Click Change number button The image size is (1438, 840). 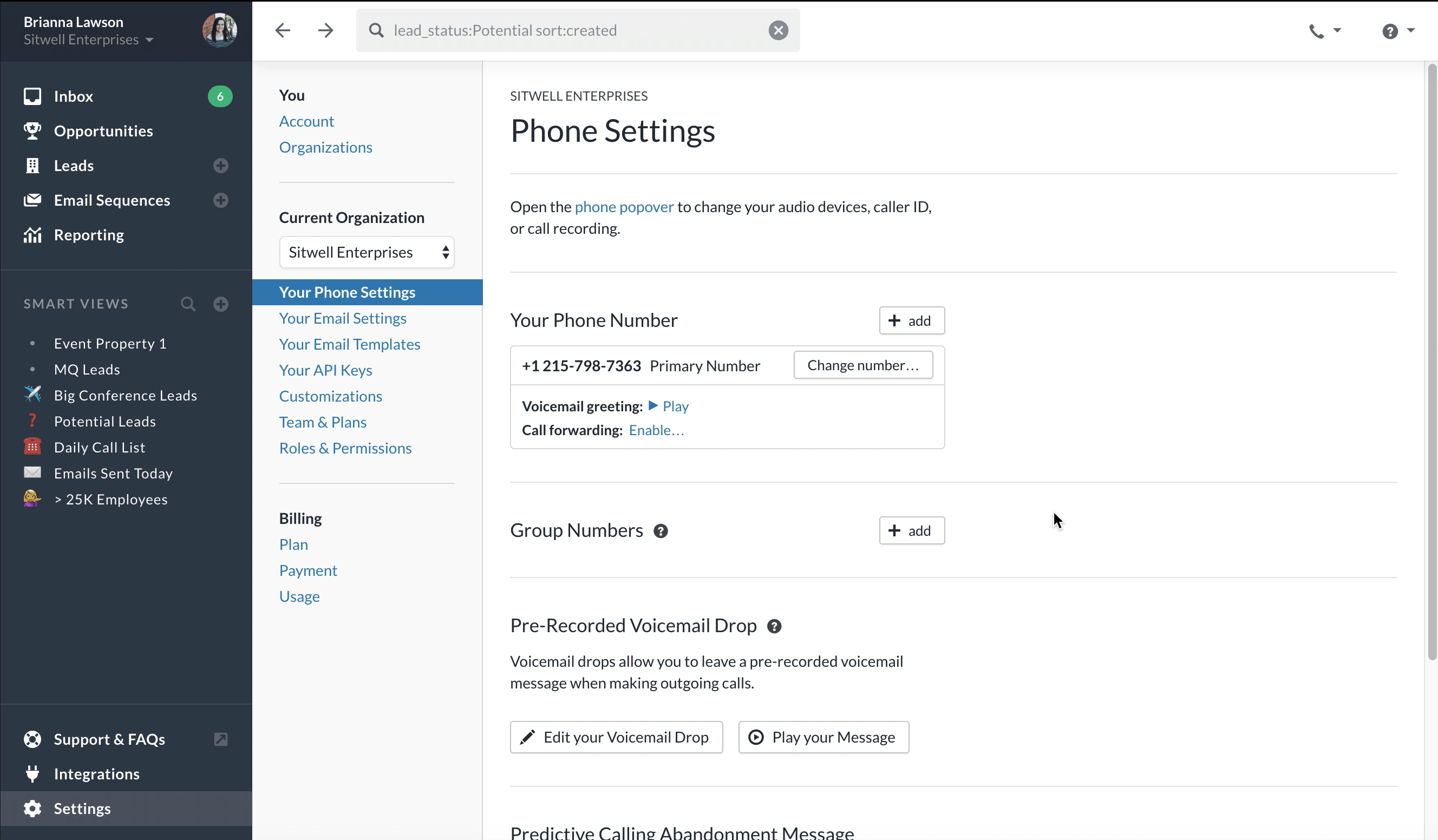863,365
